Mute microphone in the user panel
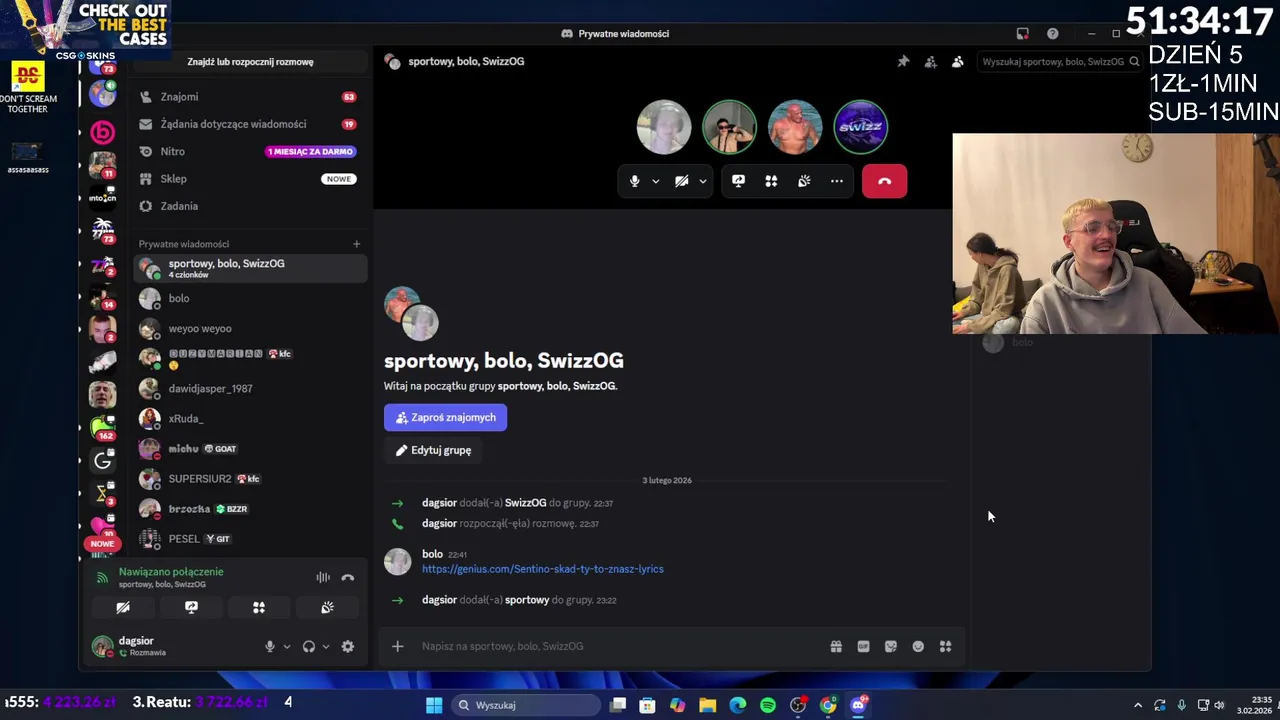The height and width of the screenshot is (720, 1280). (269, 646)
